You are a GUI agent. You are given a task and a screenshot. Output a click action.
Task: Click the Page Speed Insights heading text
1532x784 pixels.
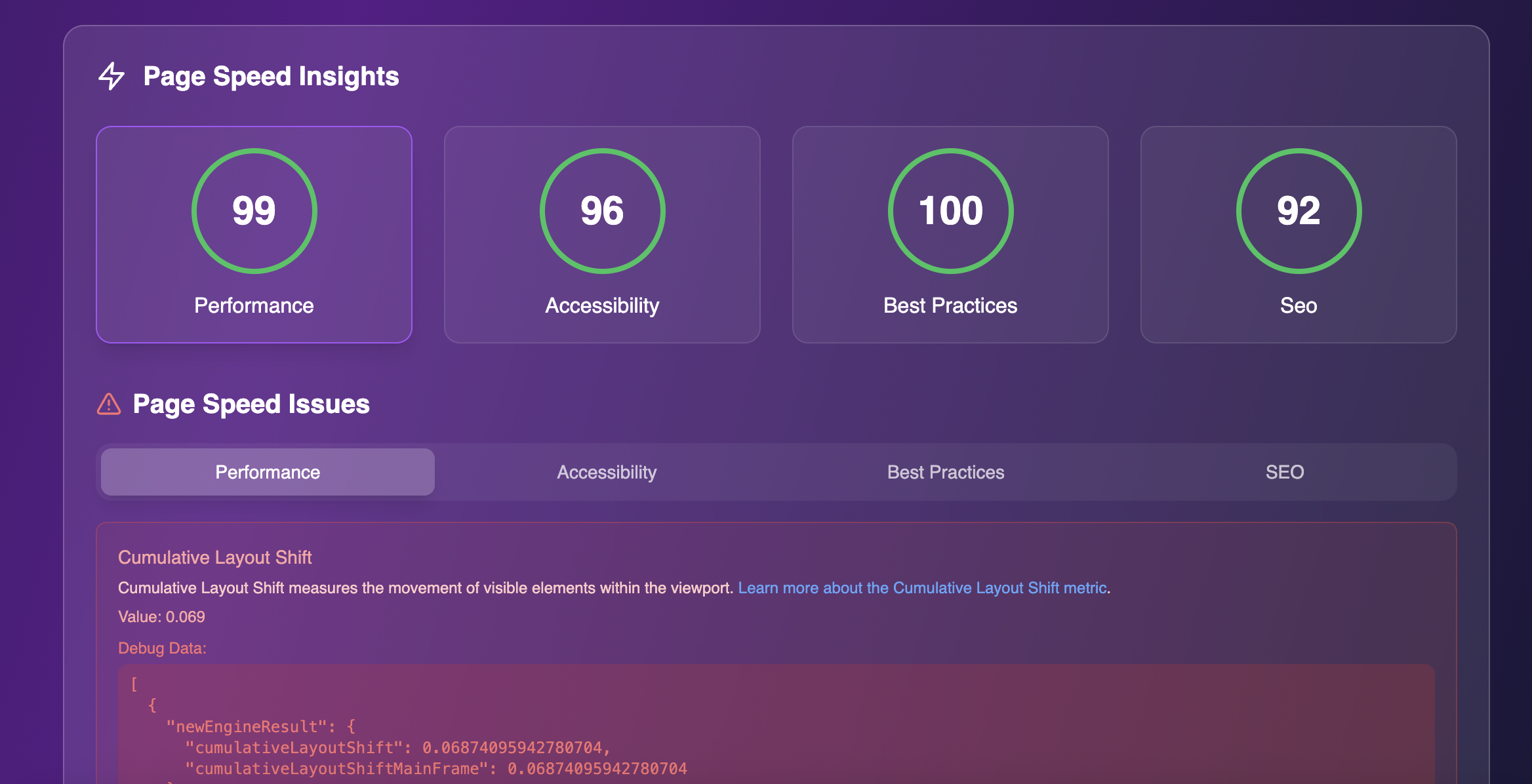click(271, 76)
